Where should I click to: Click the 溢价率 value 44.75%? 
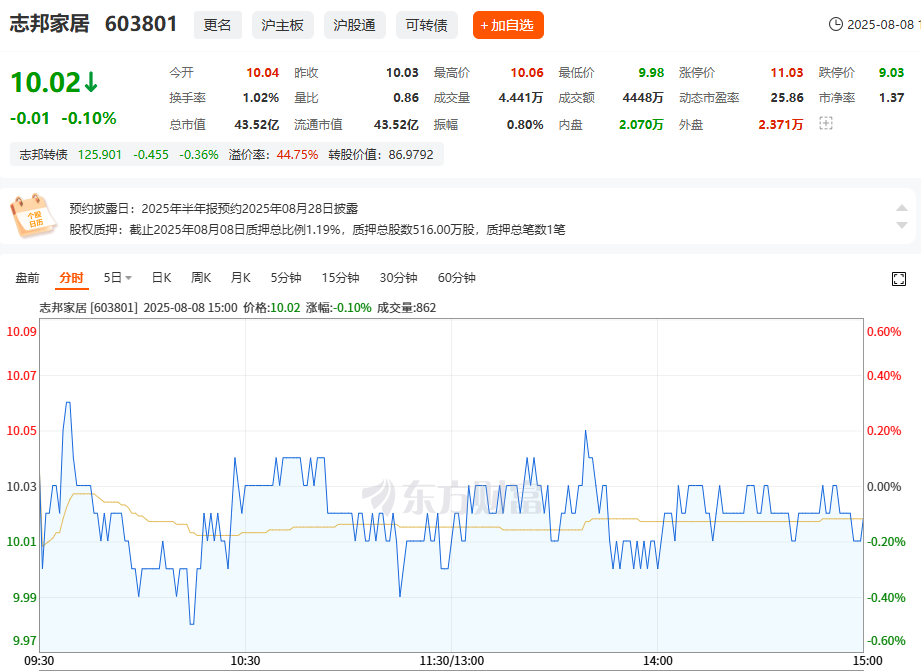tap(297, 155)
